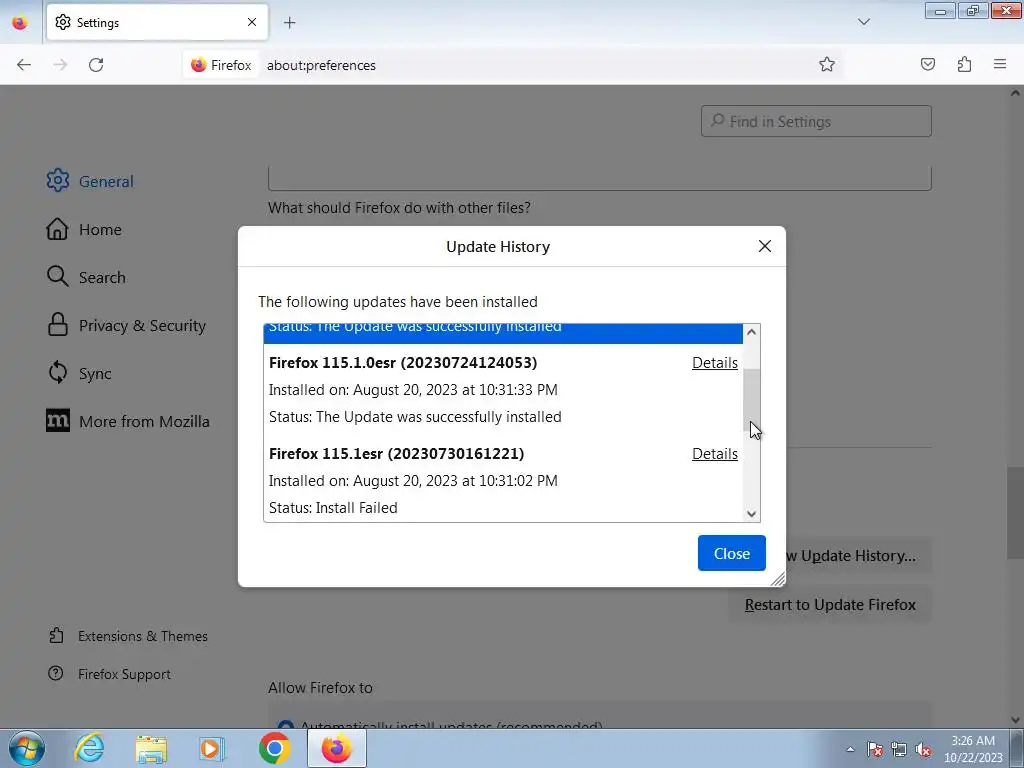Viewport: 1024px width, 768px height.
Task: Click the Privacy padlock icon
Action: [x=57, y=325]
